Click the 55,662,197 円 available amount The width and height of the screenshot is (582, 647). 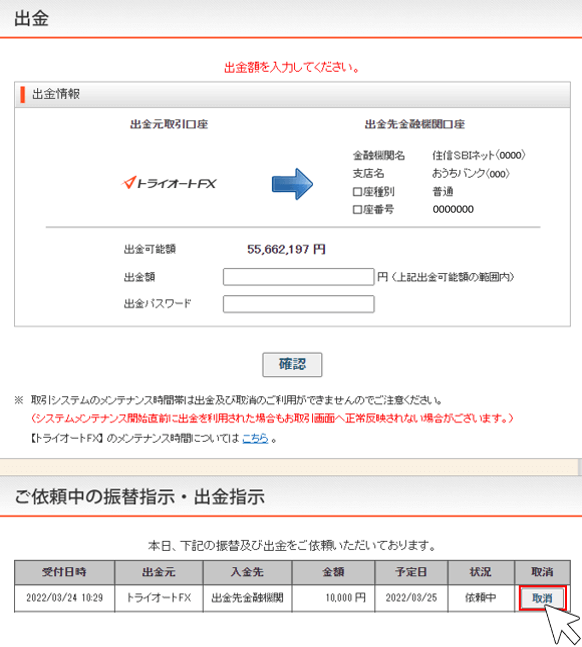click(286, 249)
